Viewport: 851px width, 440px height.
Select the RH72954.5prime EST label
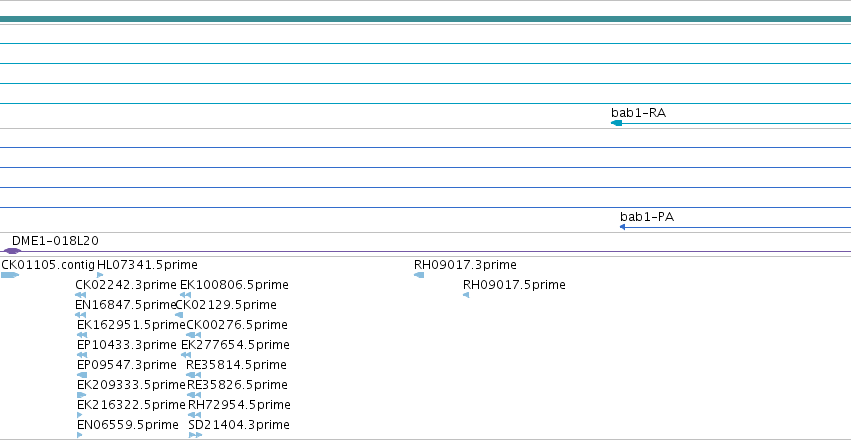tap(239, 405)
